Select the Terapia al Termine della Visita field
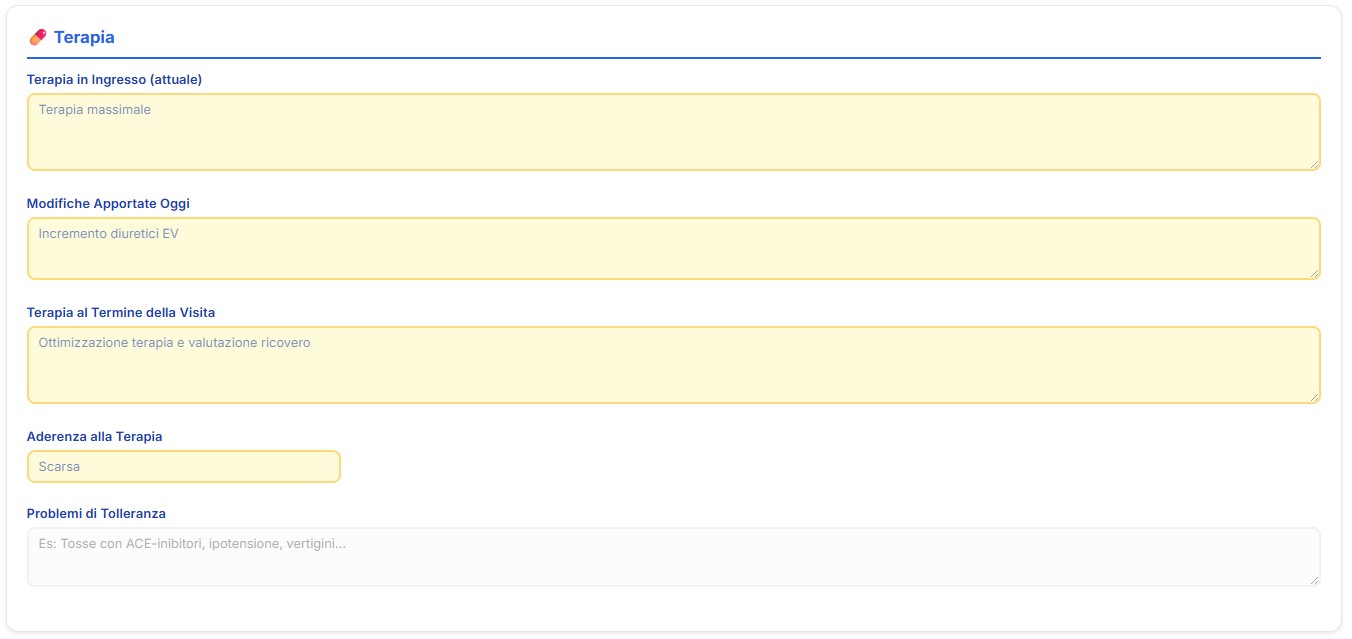 [x=673, y=365]
